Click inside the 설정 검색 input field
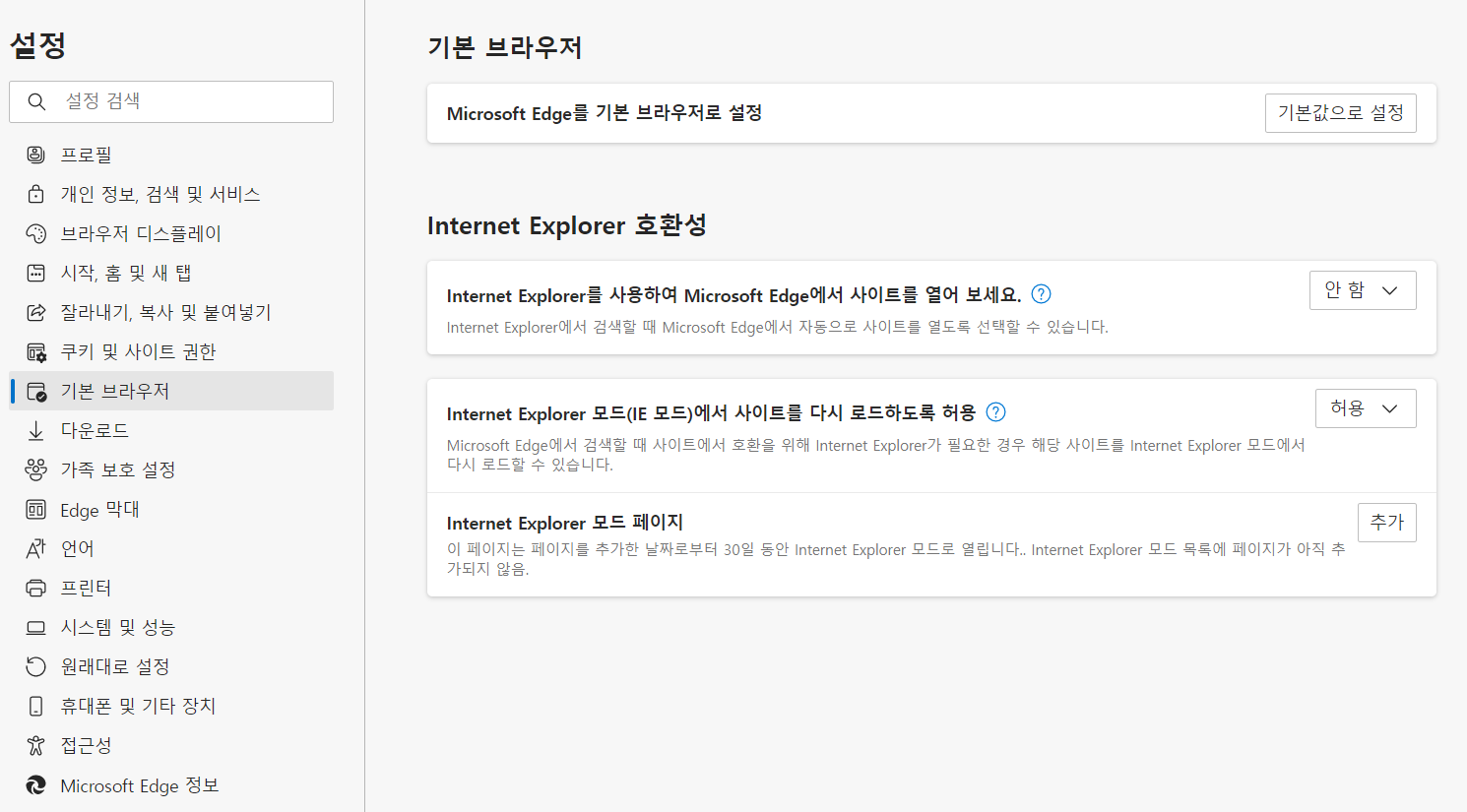 click(177, 101)
